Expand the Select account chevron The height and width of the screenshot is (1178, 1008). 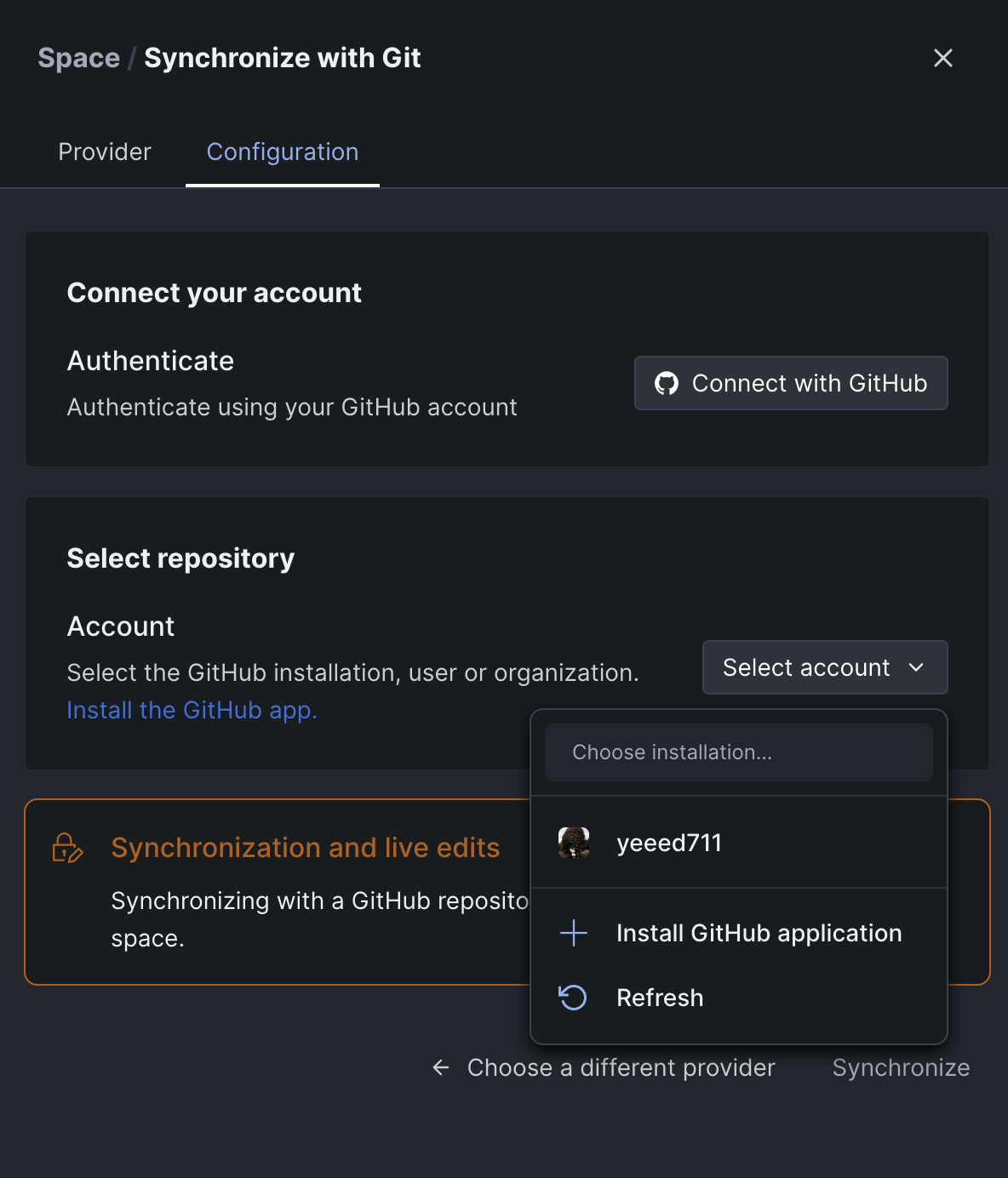coord(916,668)
